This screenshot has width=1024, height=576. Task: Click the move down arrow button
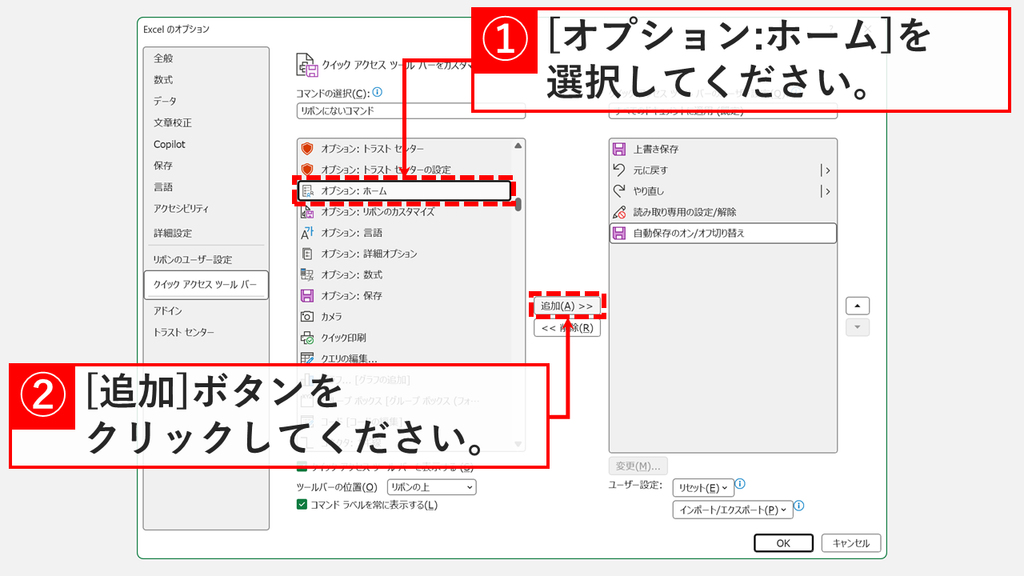[x=857, y=327]
